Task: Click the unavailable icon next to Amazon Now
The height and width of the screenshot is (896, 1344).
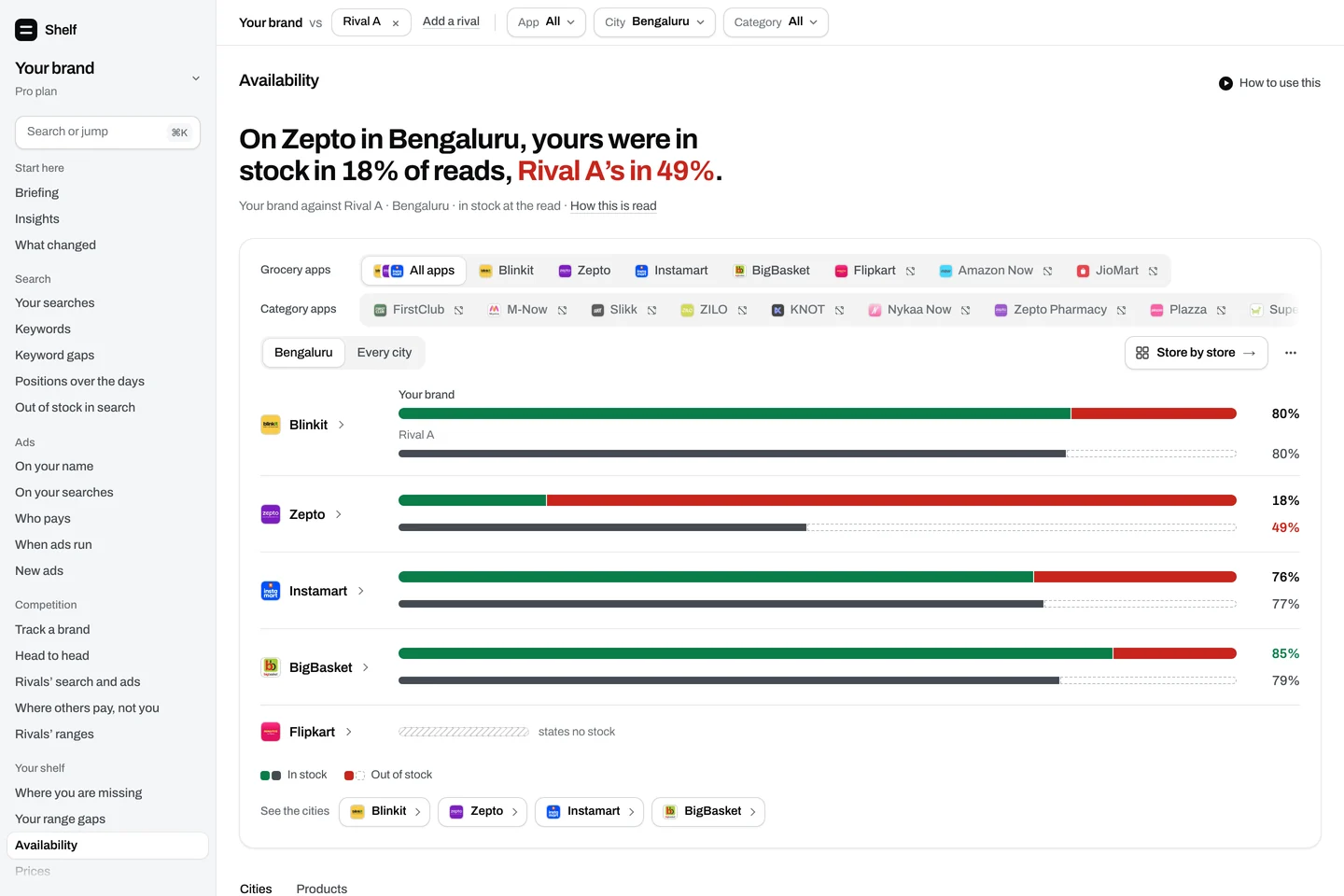Action: tap(1047, 272)
